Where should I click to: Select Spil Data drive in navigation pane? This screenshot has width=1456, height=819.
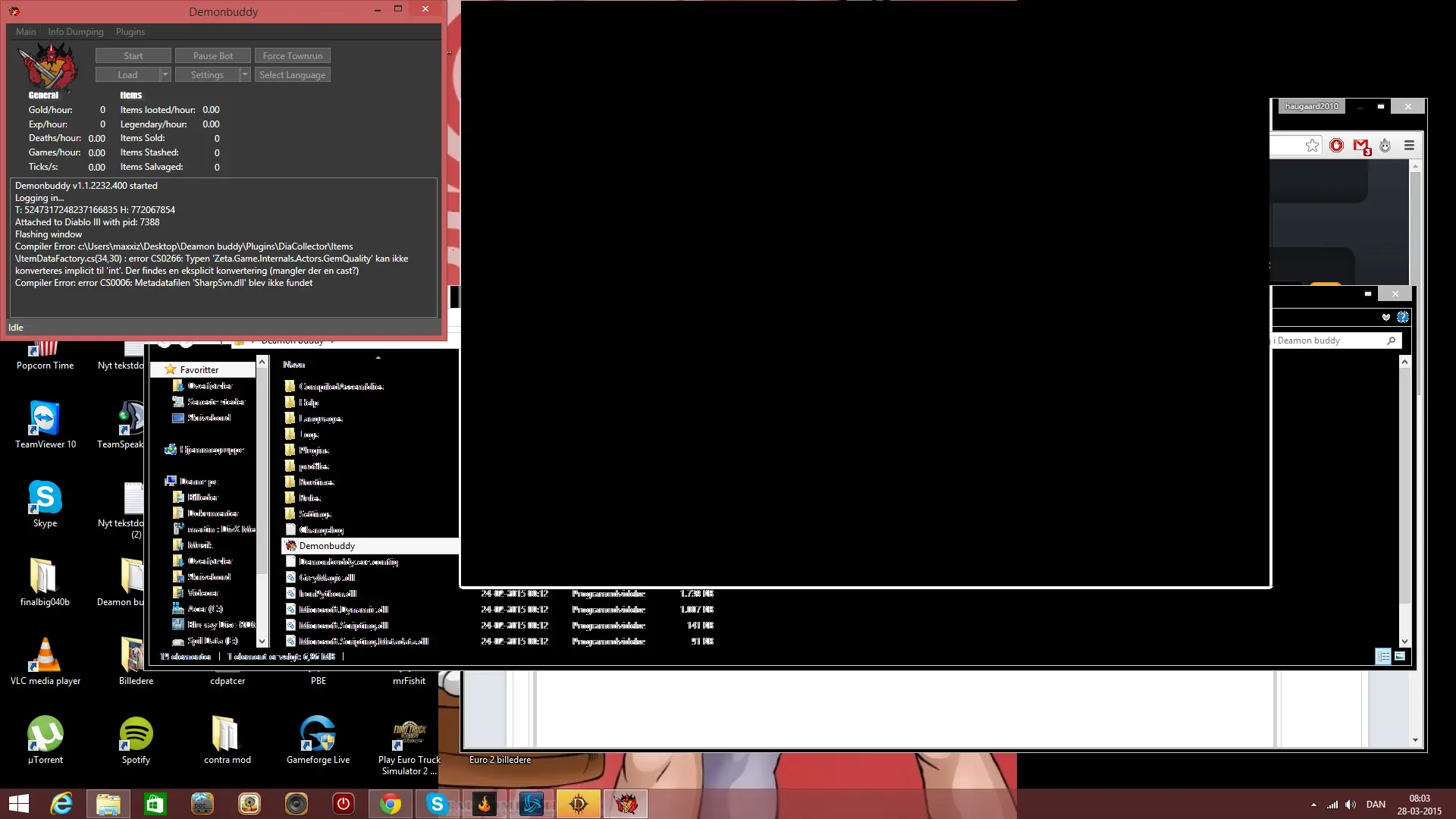click(212, 641)
